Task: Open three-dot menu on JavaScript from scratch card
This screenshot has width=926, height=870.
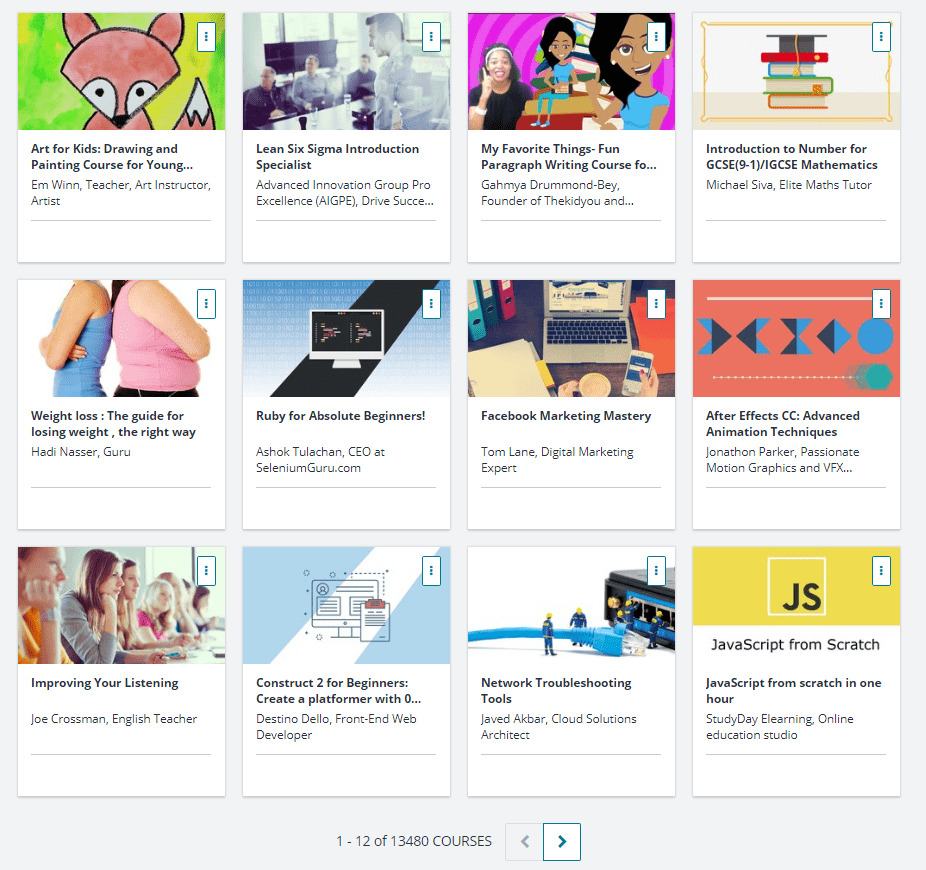Action: pos(881,571)
